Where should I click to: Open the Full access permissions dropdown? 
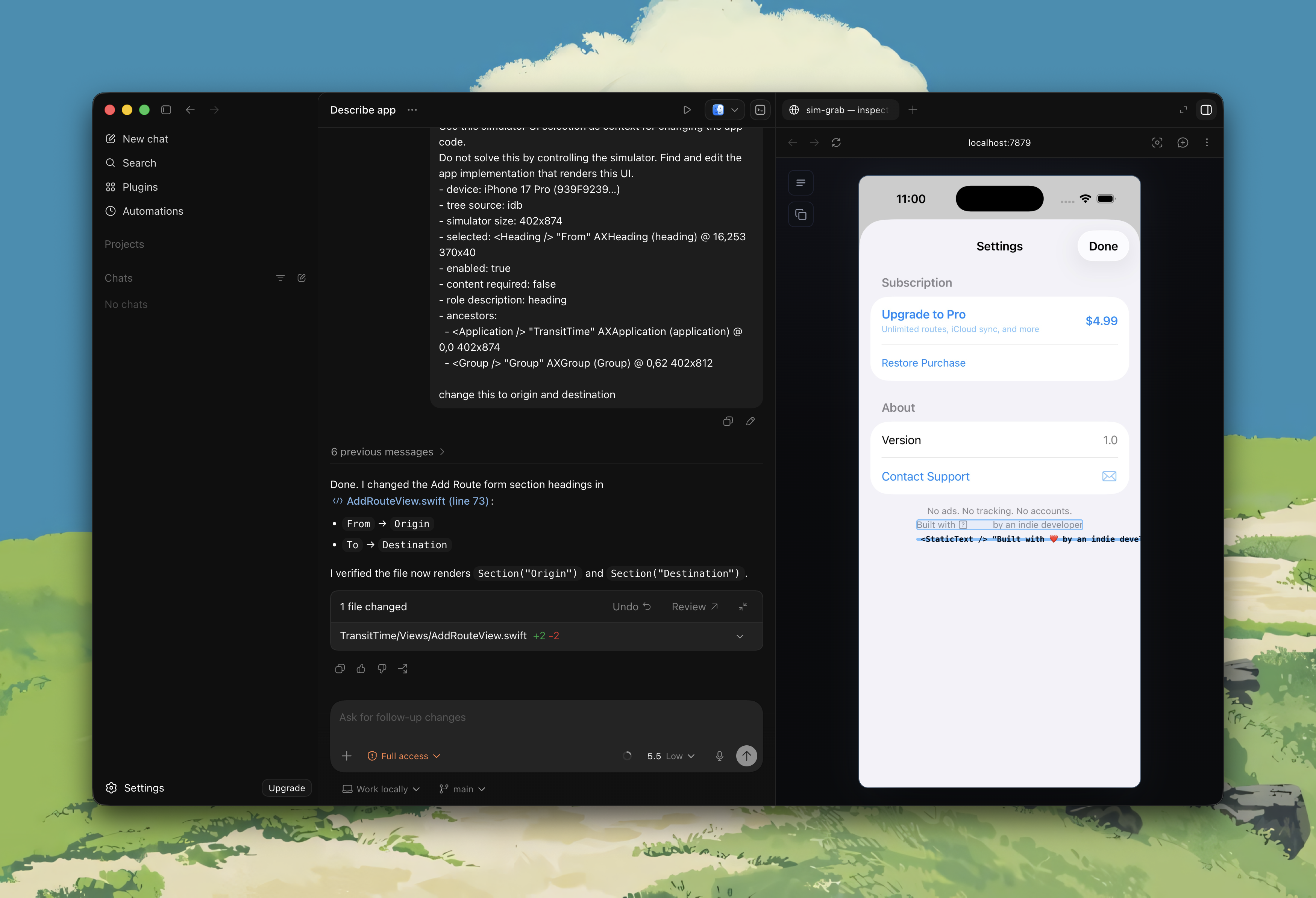click(x=404, y=756)
